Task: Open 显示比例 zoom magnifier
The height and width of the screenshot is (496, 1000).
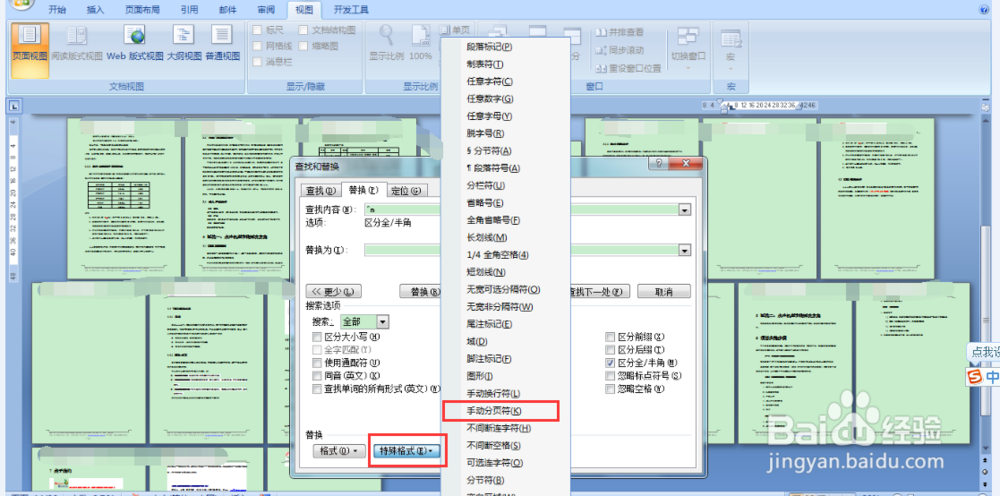Action: pyautogui.click(x=386, y=43)
